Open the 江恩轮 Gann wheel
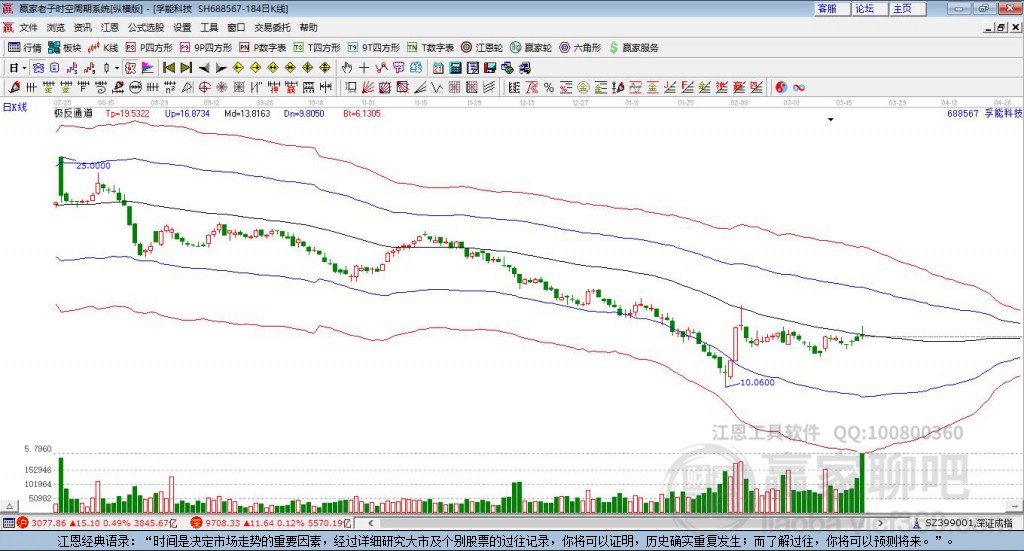This screenshot has width=1024, height=551. click(x=482, y=48)
